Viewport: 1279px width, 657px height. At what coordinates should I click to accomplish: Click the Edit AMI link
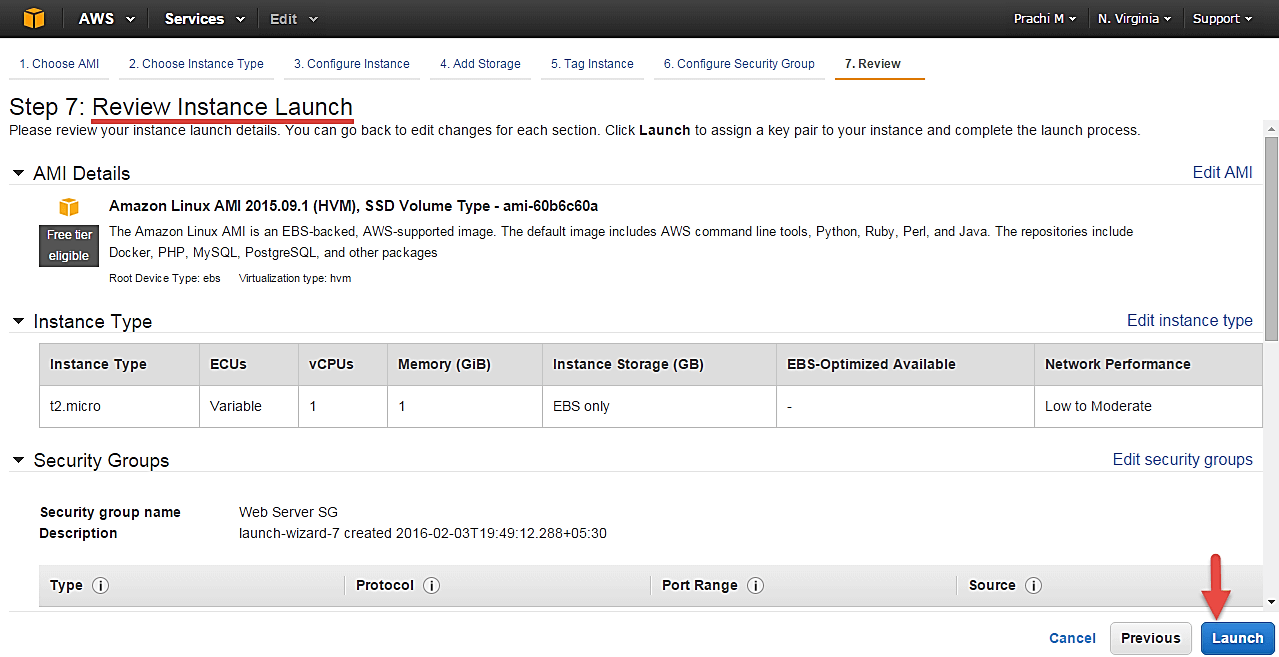click(x=1222, y=173)
